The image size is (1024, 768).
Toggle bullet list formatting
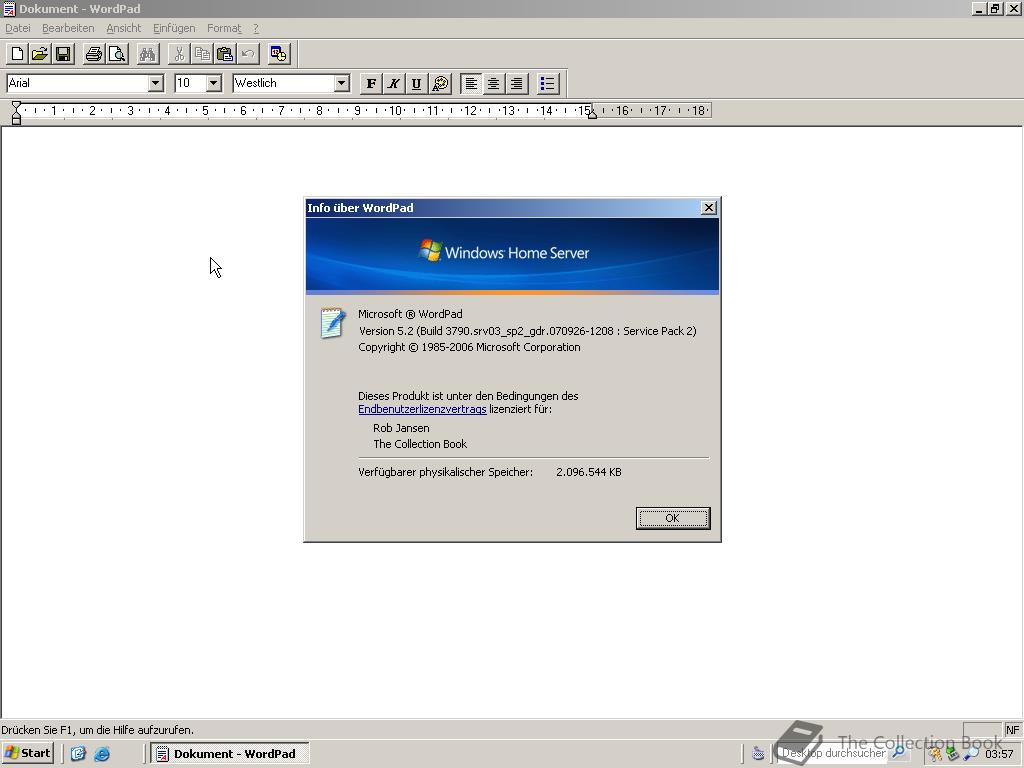click(547, 84)
